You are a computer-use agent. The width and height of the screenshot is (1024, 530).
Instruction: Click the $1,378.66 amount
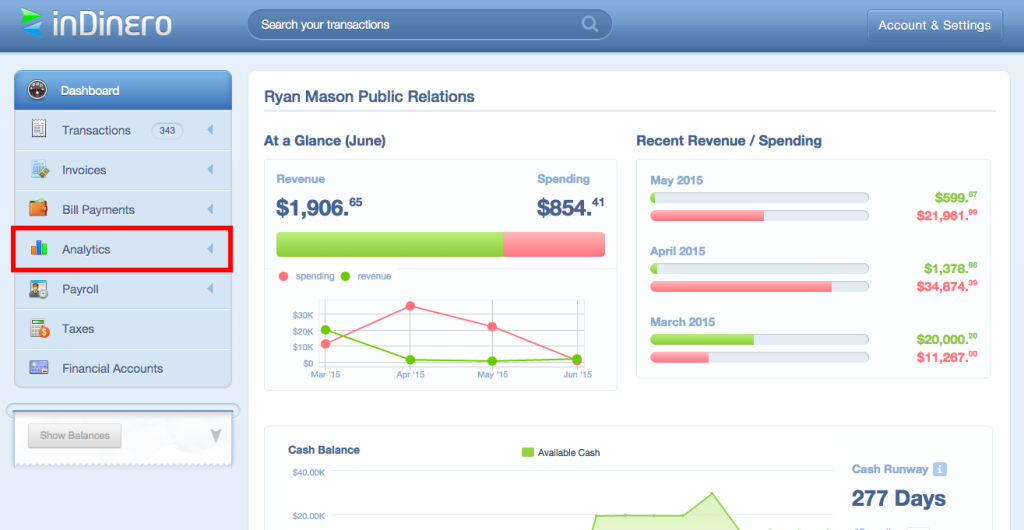[951, 268]
